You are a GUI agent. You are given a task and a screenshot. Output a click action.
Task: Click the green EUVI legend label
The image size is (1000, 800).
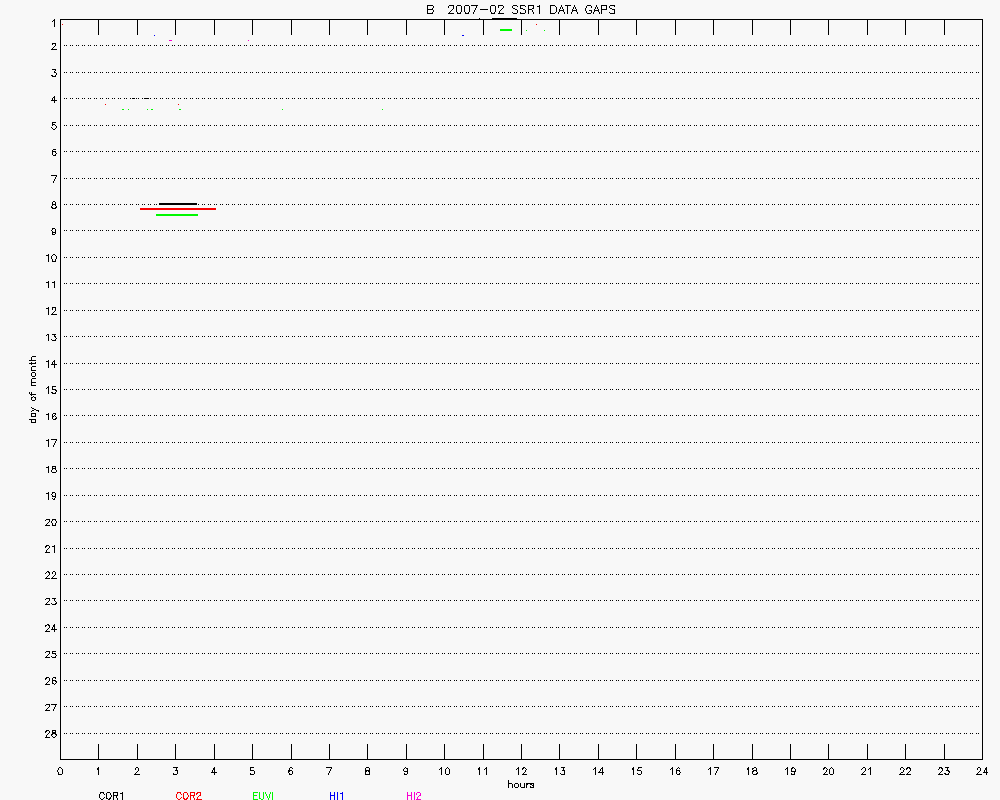[264, 796]
